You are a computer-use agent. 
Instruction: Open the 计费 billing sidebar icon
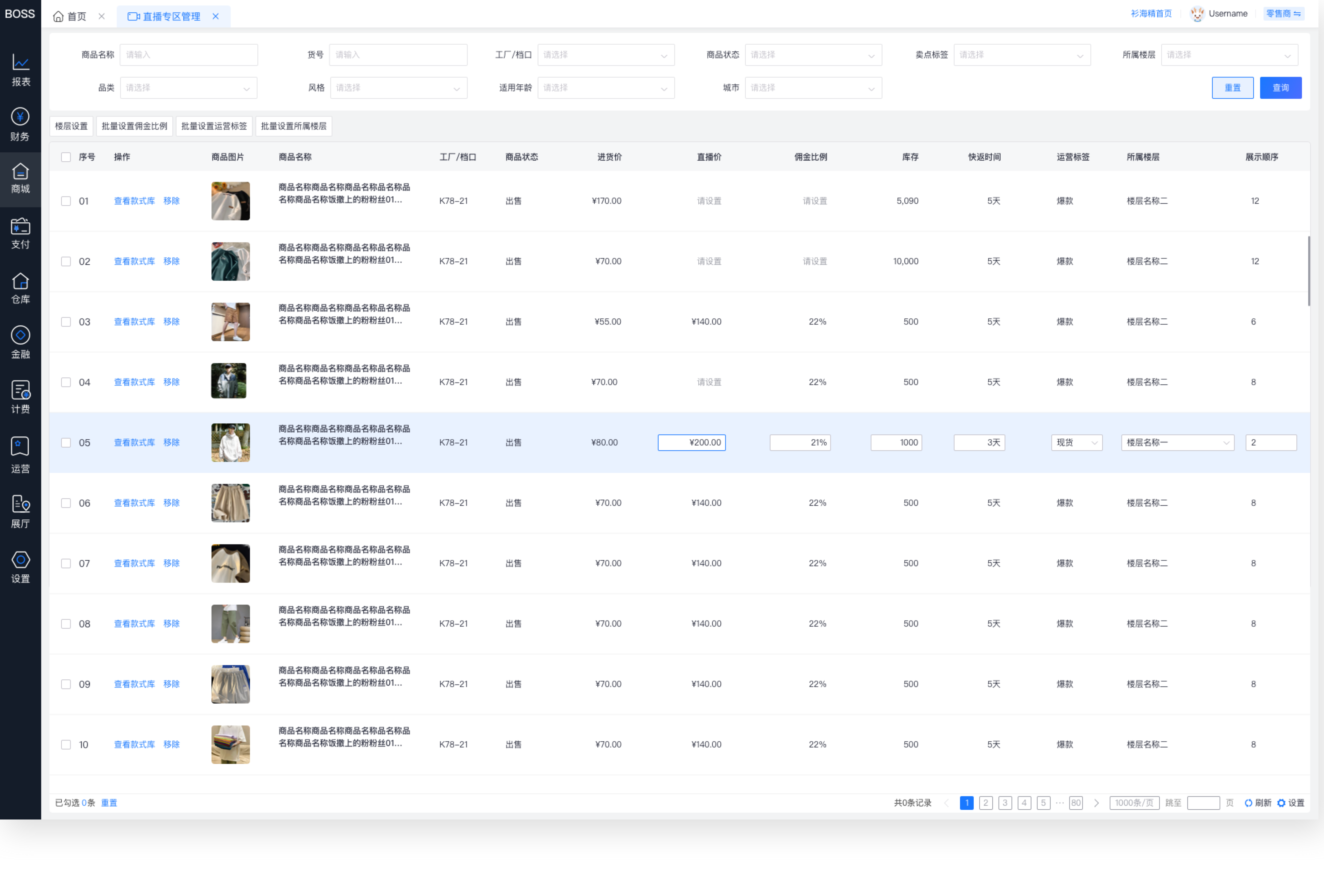20,397
